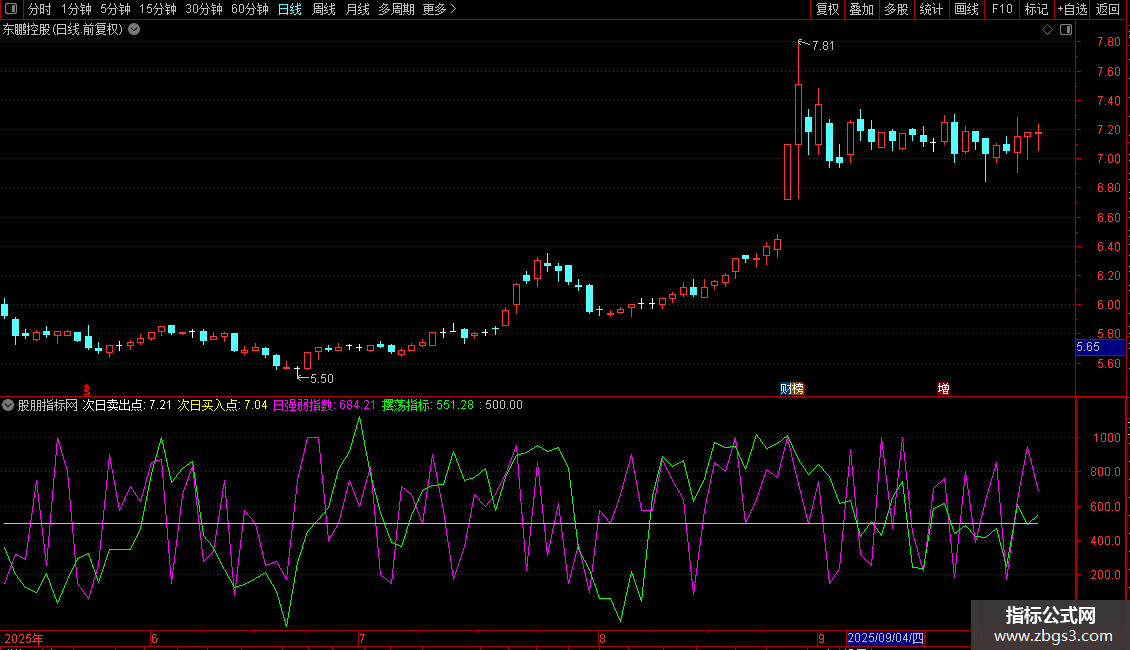
Task: Open 多周期 multi-period view
Action: point(396,9)
